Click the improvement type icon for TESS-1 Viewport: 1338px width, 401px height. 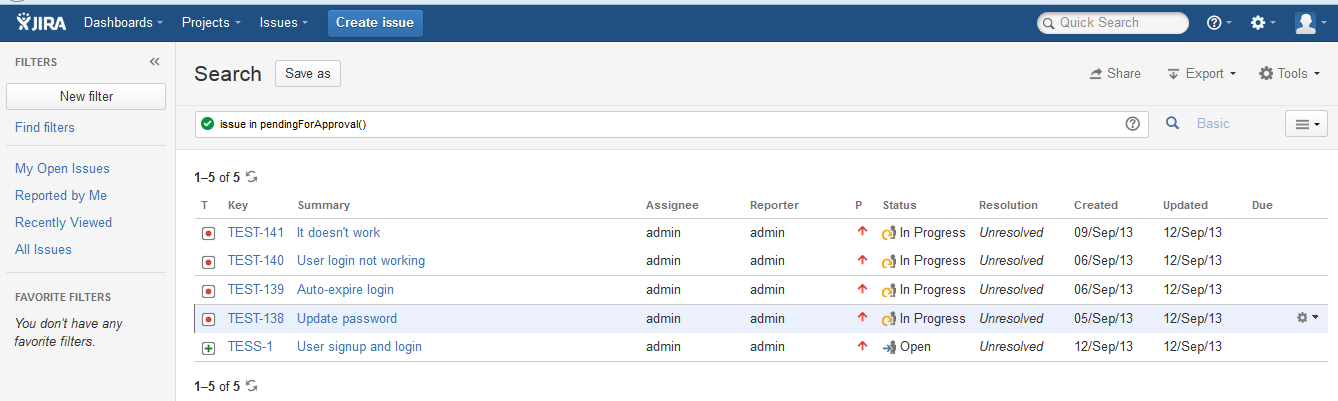[208, 348]
